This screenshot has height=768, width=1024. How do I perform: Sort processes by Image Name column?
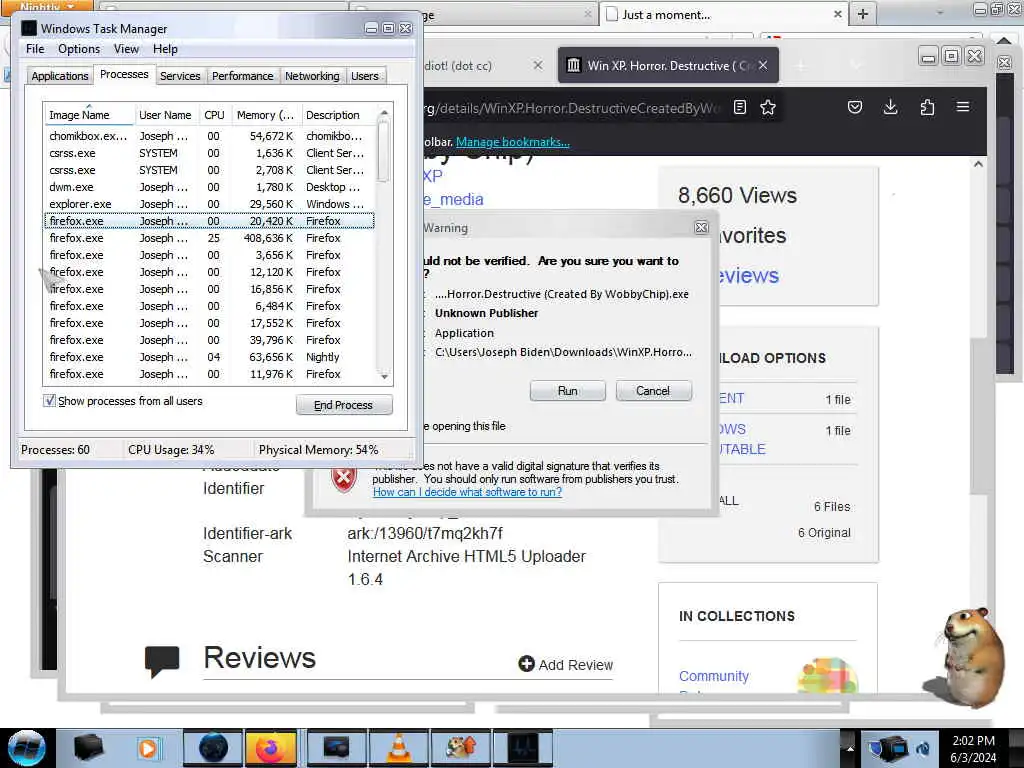coord(89,115)
